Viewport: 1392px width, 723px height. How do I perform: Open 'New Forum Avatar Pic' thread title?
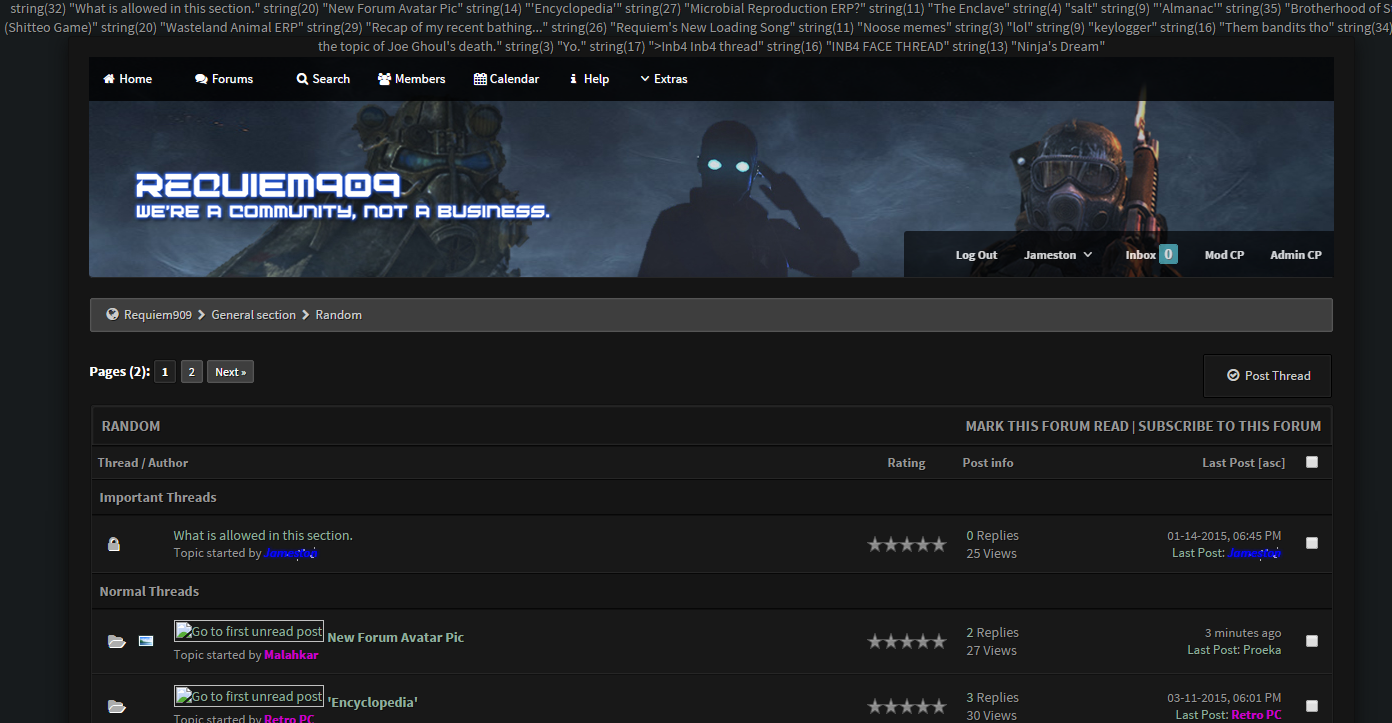396,637
